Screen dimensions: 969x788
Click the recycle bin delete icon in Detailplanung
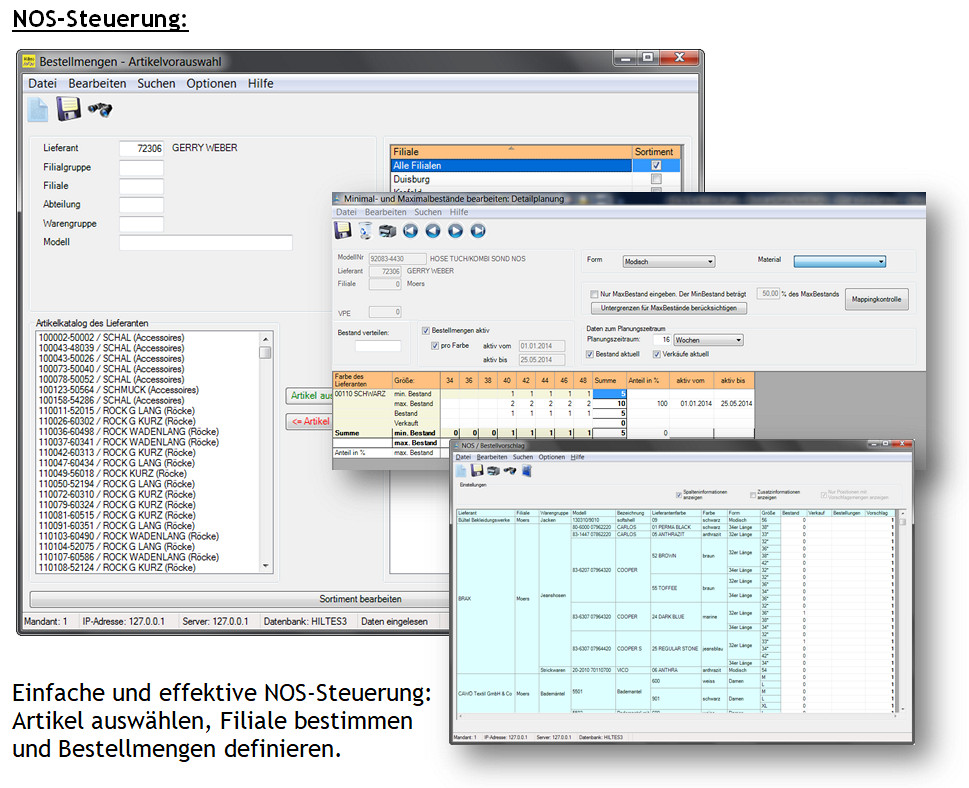point(365,231)
